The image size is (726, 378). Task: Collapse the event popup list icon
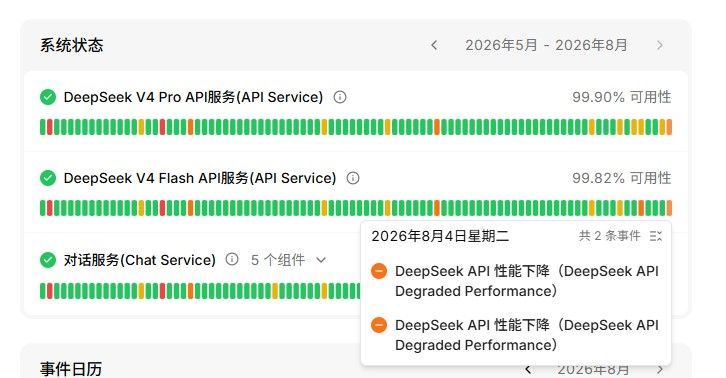click(656, 236)
